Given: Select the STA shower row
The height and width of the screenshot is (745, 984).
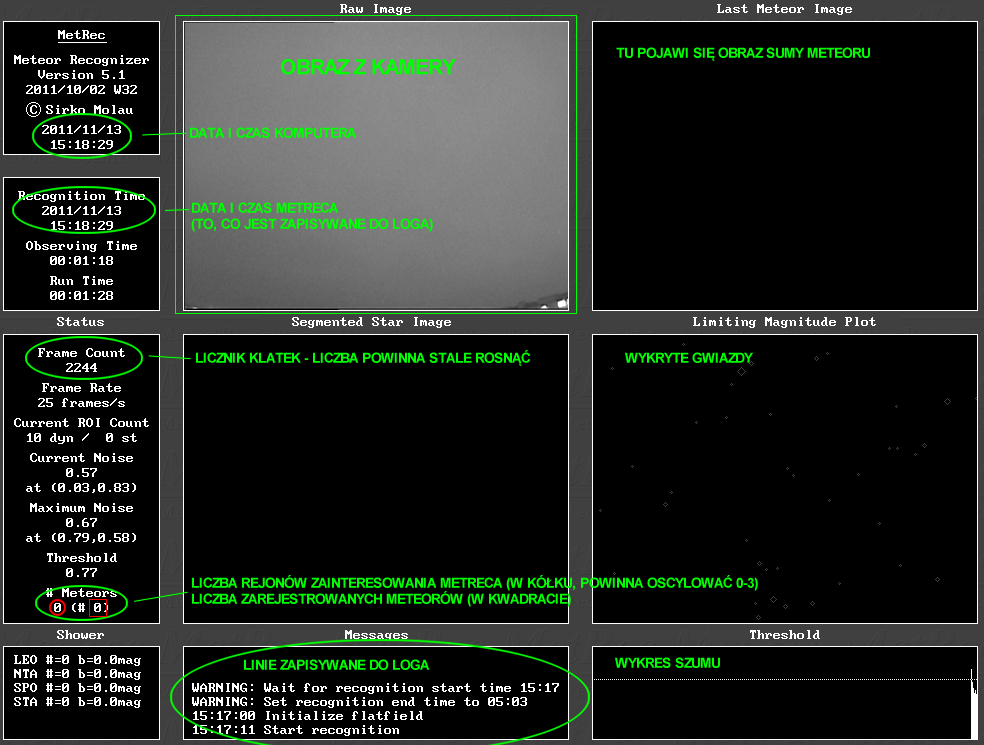Looking at the screenshot, I should click(77, 702).
